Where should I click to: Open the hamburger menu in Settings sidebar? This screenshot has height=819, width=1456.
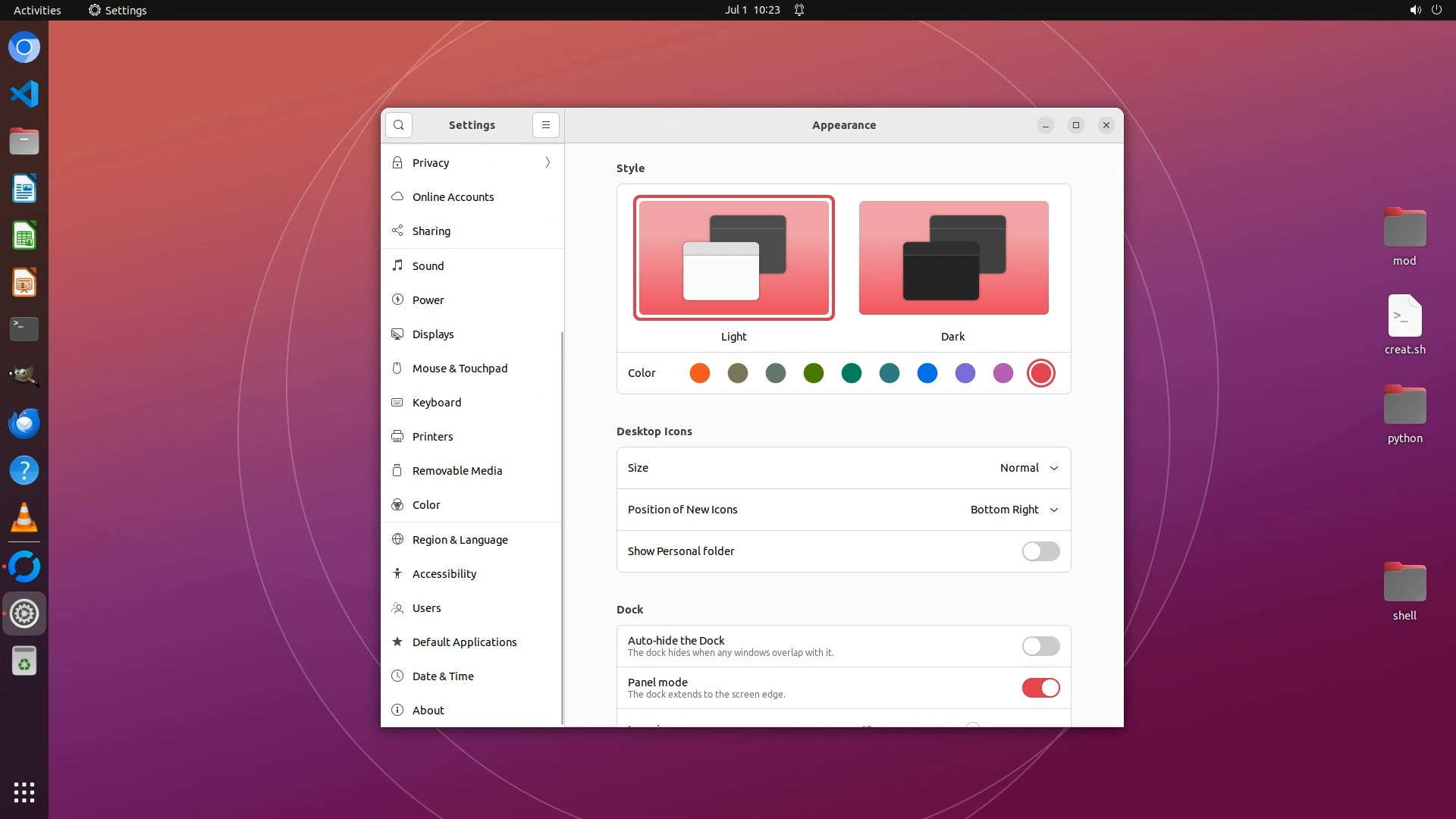(x=545, y=125)
